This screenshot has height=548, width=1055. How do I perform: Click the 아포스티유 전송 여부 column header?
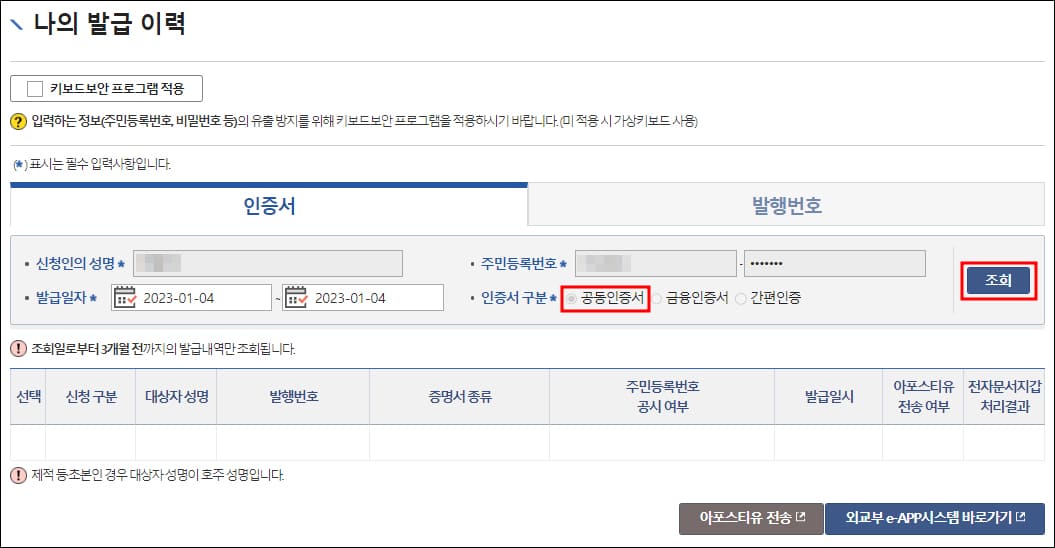coord(923,397)
